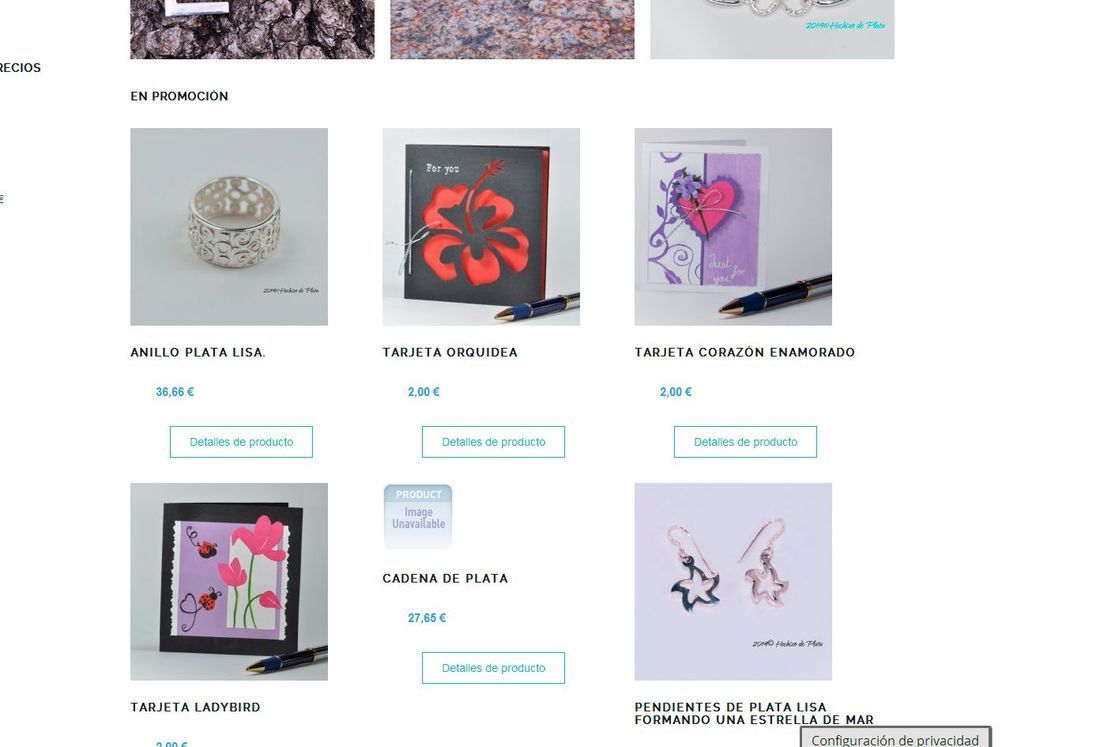Viewport: 1100px width, 747px height.
Task: Click the granite-textured banner image at top
Action: [512, 29]
